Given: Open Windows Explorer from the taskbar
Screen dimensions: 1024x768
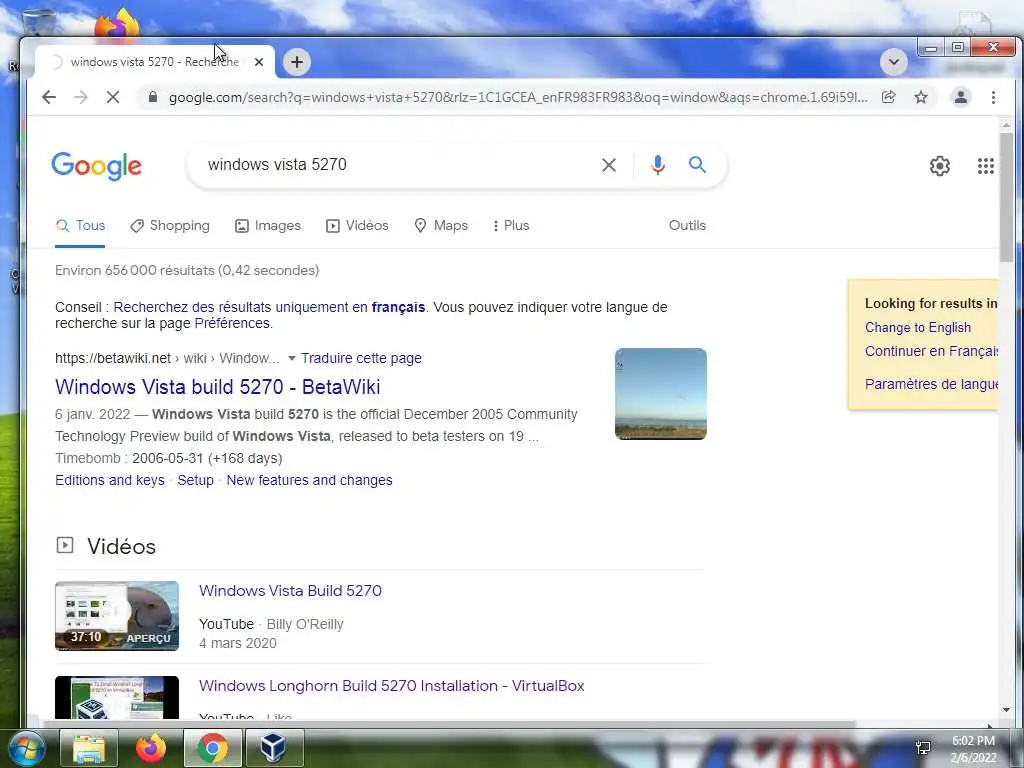Looking at the screenshot, I should (x=89, y=748).
